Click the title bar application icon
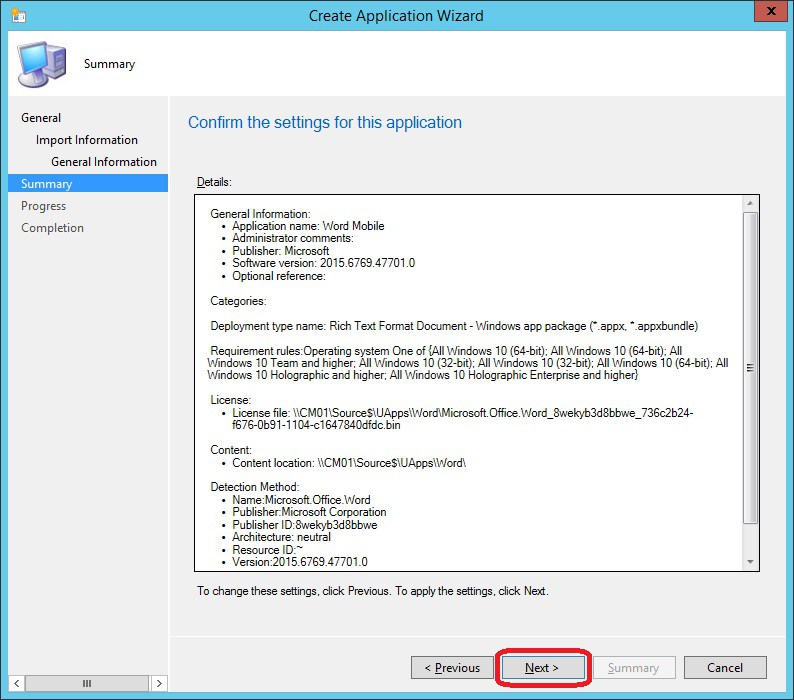 (19, 15)
